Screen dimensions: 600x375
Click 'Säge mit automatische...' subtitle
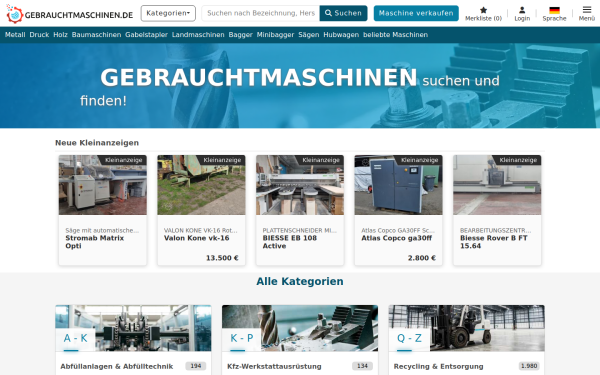pyautogui.click(x=102, y=230)
